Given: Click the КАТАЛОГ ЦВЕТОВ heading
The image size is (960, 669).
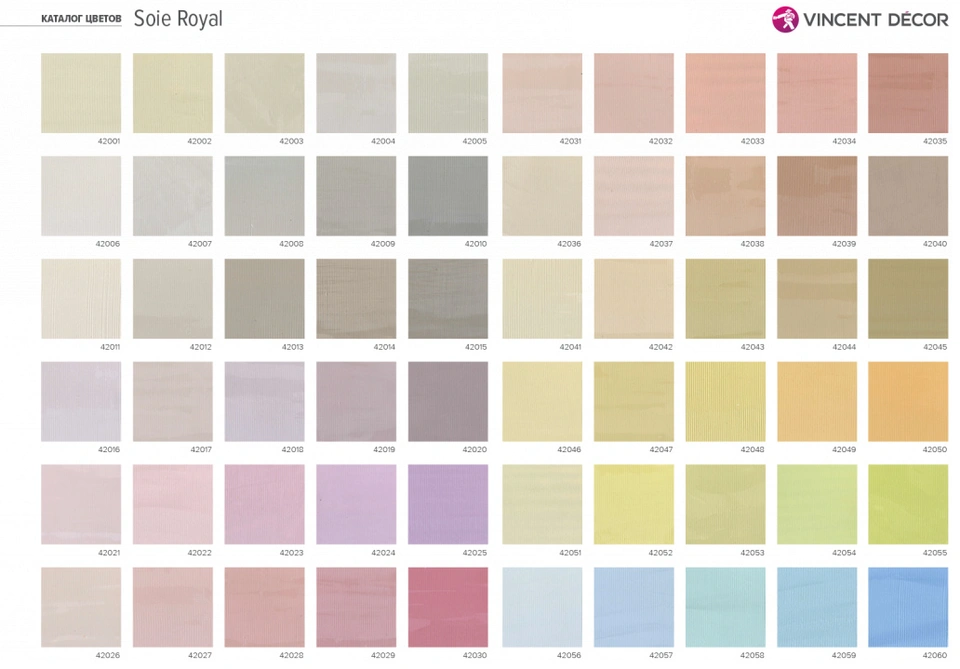Looking at the screenshot, I should pos(81,19).
